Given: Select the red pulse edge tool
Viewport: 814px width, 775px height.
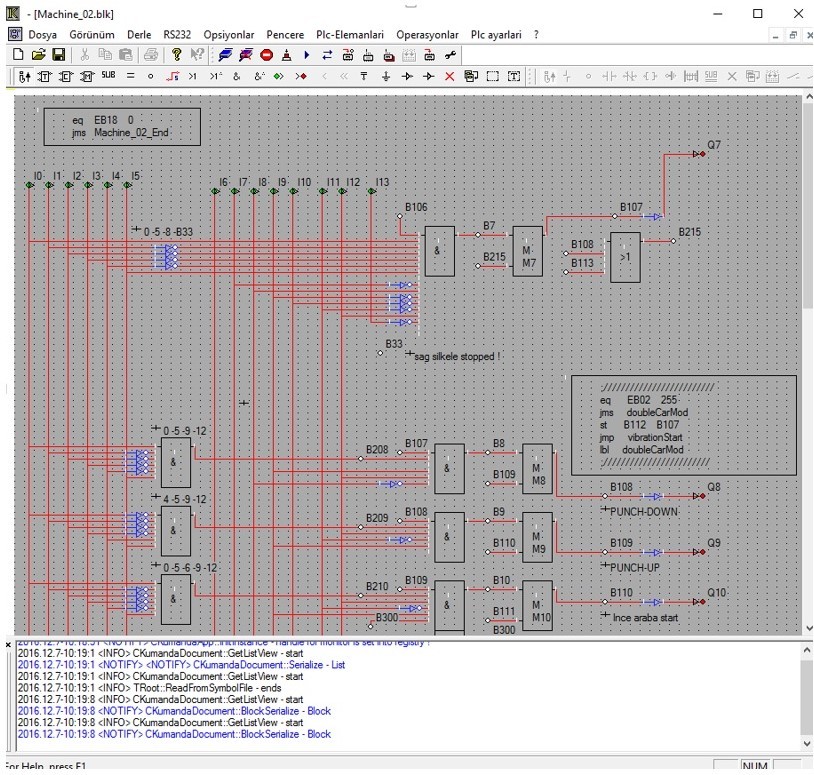Looking at the screenshot, I should pos(172,76).
